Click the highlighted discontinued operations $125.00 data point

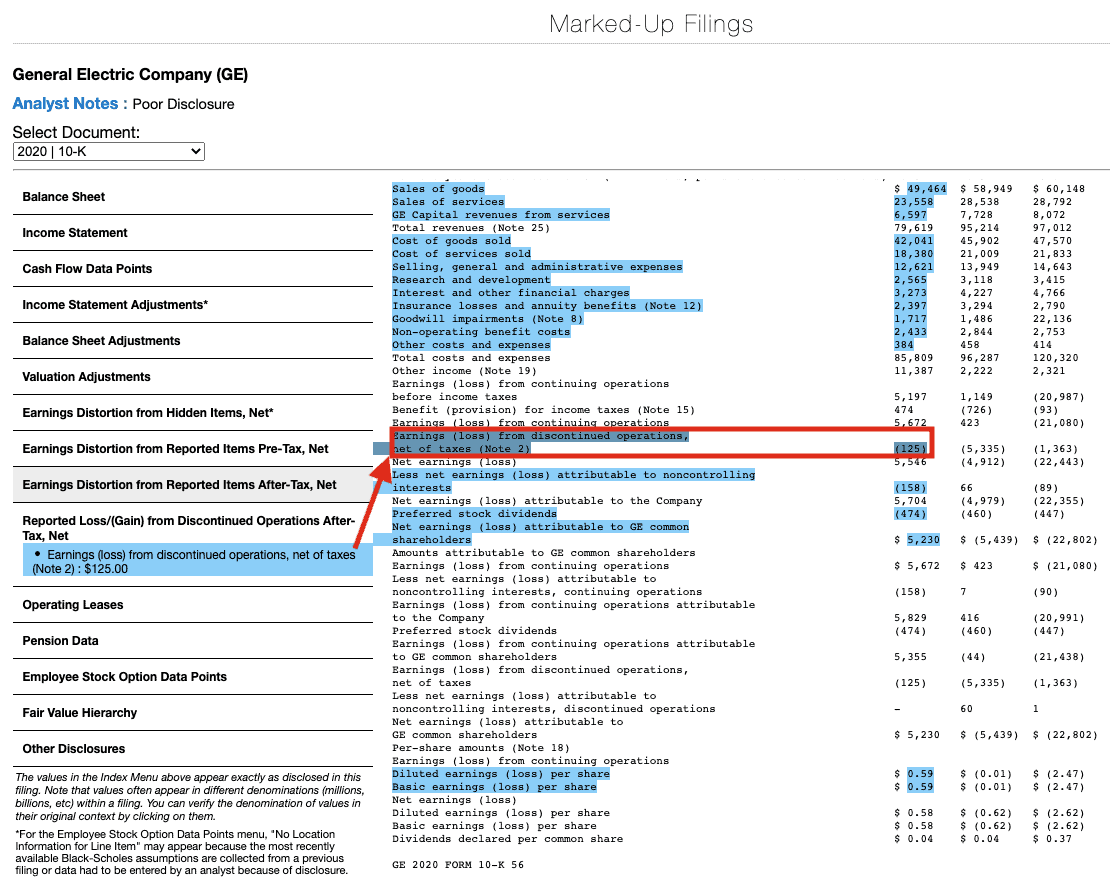[198, 562]
